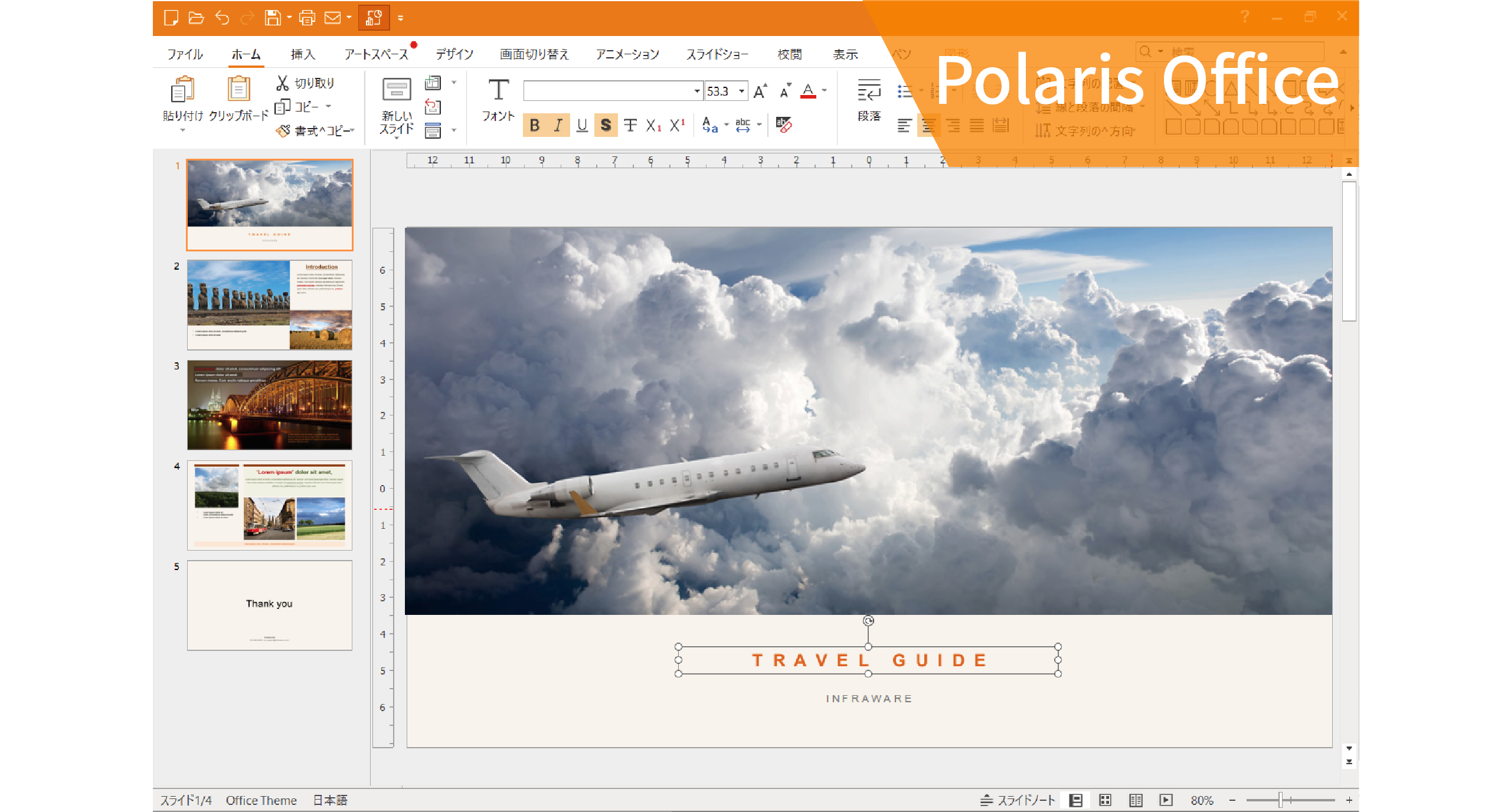
Task: Click the Undo icon in quick access toolbar
Action: [x=222, y=18]
